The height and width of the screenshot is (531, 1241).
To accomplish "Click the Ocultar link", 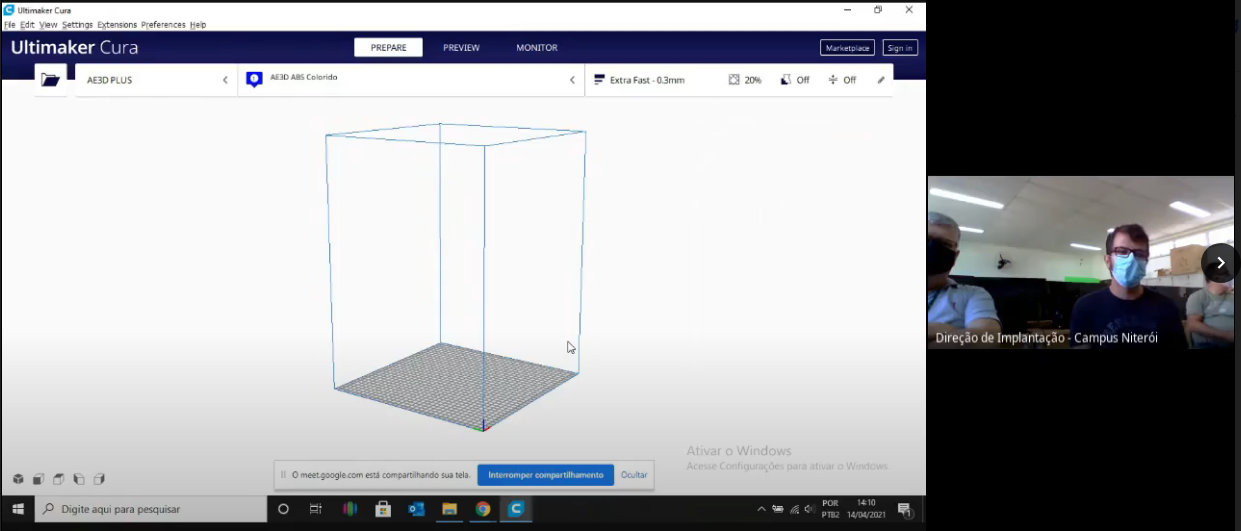I will [634, 475].
